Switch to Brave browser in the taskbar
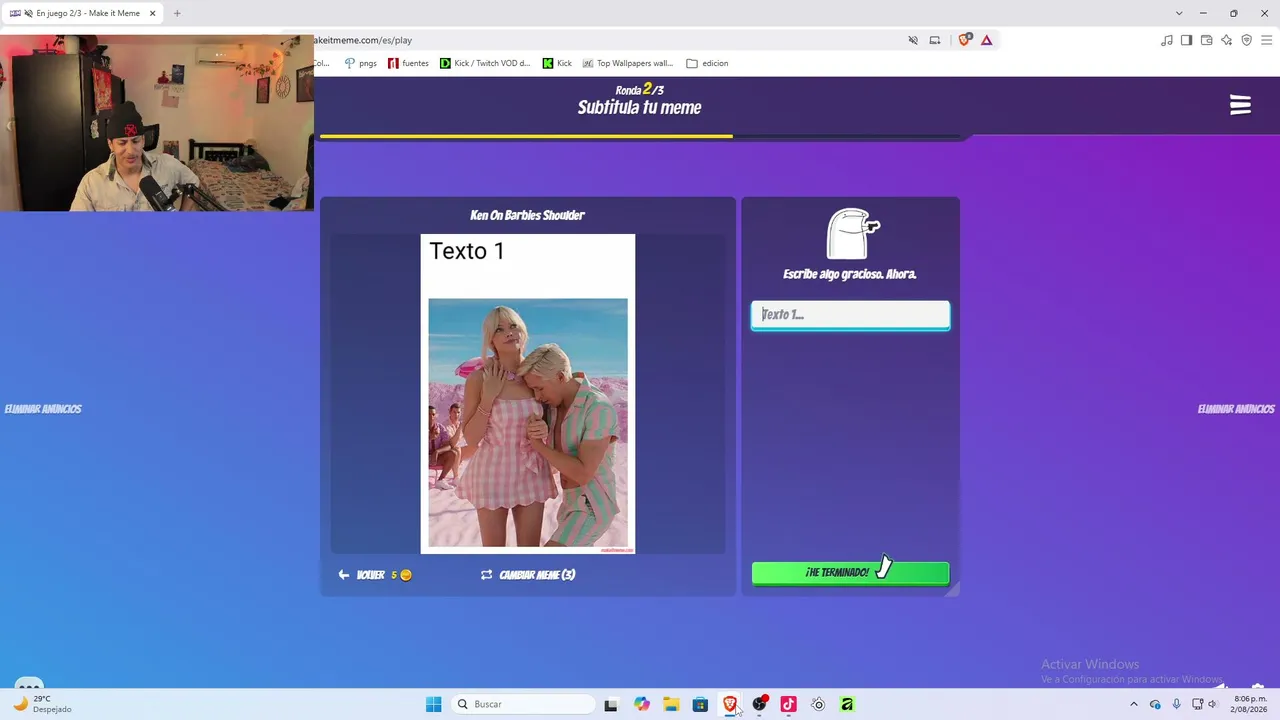The image size is (1280, 720). (730, 704)
